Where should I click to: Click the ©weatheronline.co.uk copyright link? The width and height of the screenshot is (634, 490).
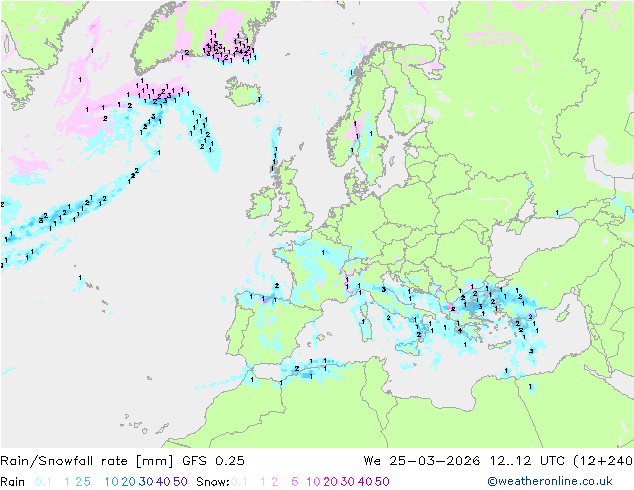550,481
